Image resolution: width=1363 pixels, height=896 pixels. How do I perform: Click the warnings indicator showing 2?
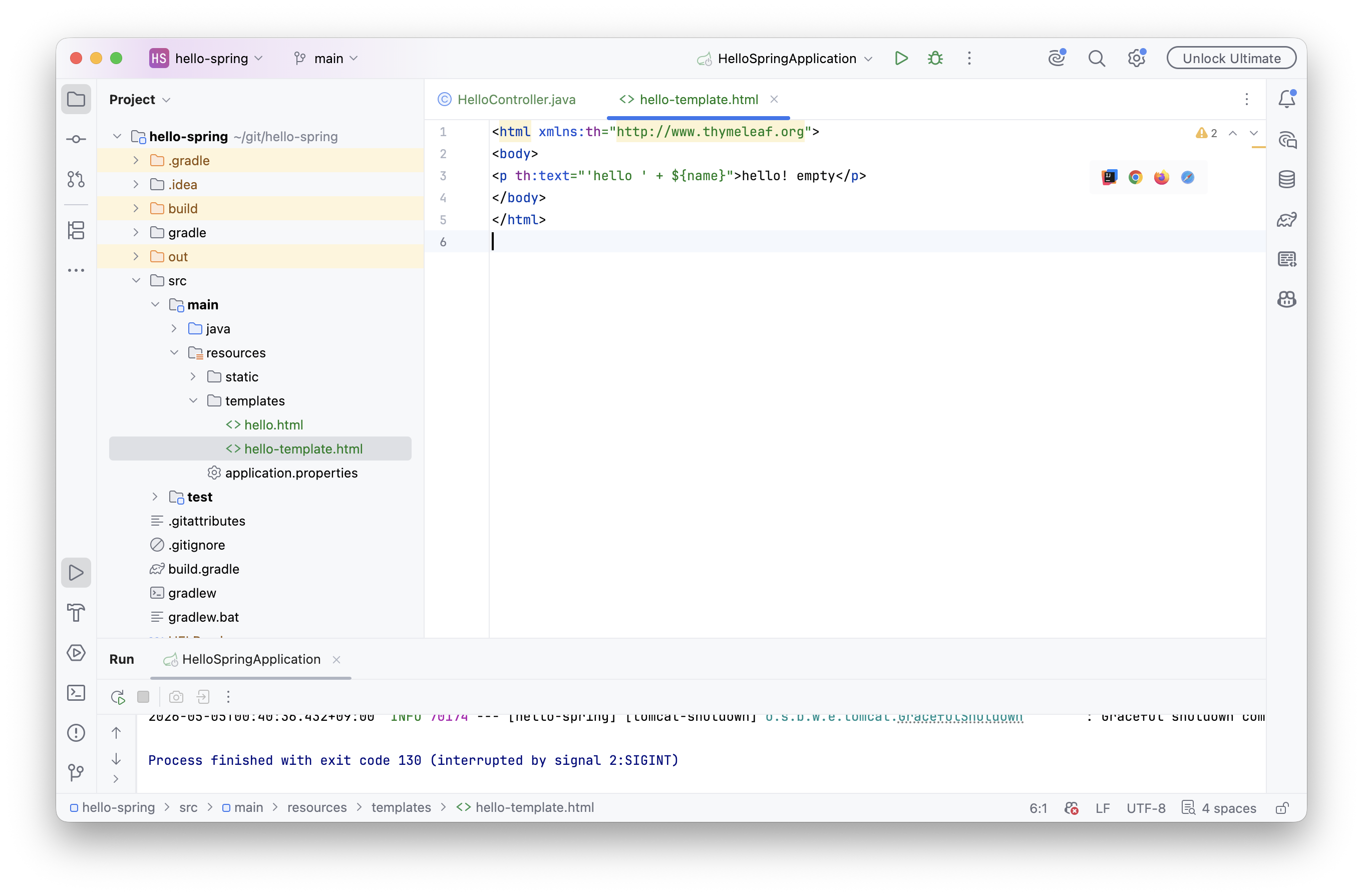click(1206, 133)
